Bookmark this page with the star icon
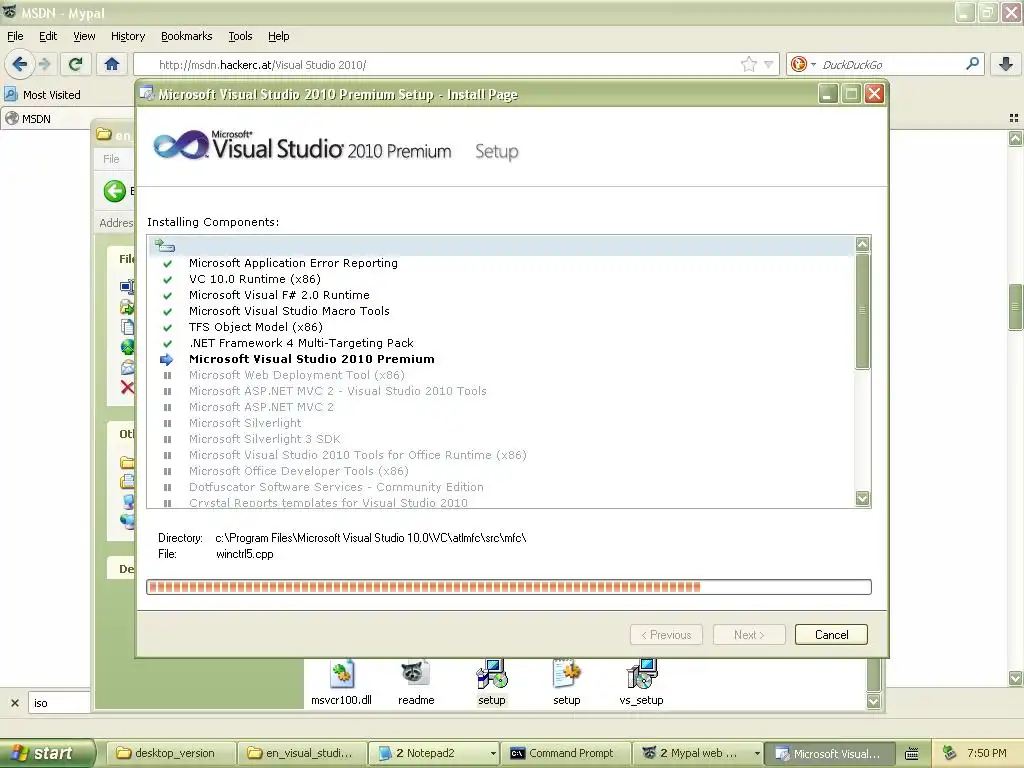Image resolution: width=1024 pixels, height=768 pixels. [x=748, y=64]
